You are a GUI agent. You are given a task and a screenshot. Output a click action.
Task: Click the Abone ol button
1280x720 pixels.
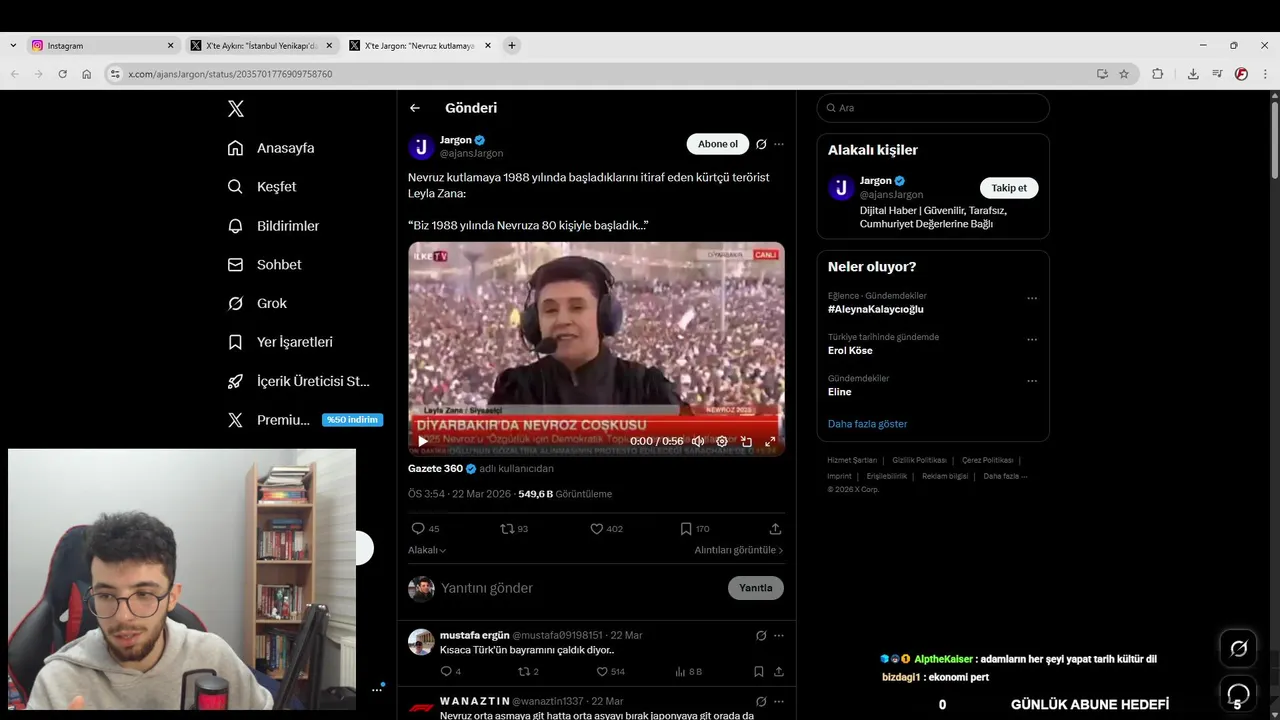(x=718, y=144)
